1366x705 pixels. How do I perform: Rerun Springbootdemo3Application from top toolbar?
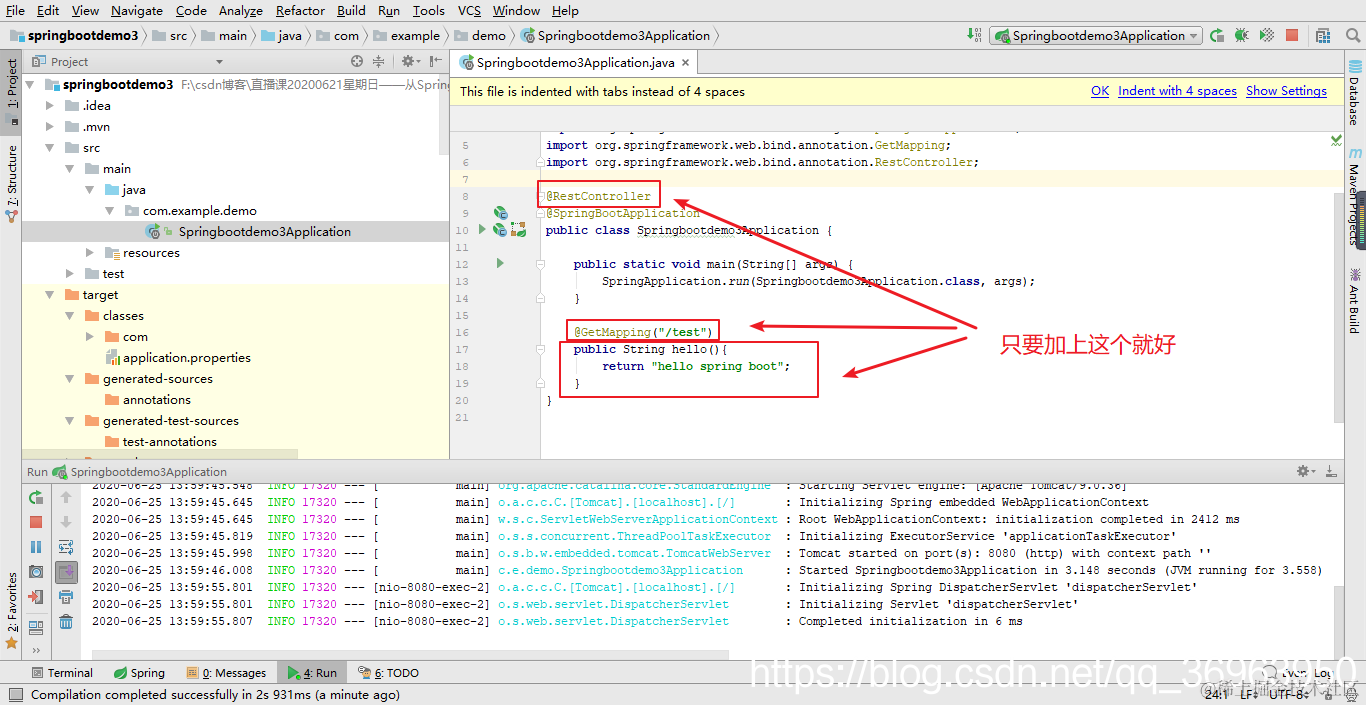pos(1217,35)
